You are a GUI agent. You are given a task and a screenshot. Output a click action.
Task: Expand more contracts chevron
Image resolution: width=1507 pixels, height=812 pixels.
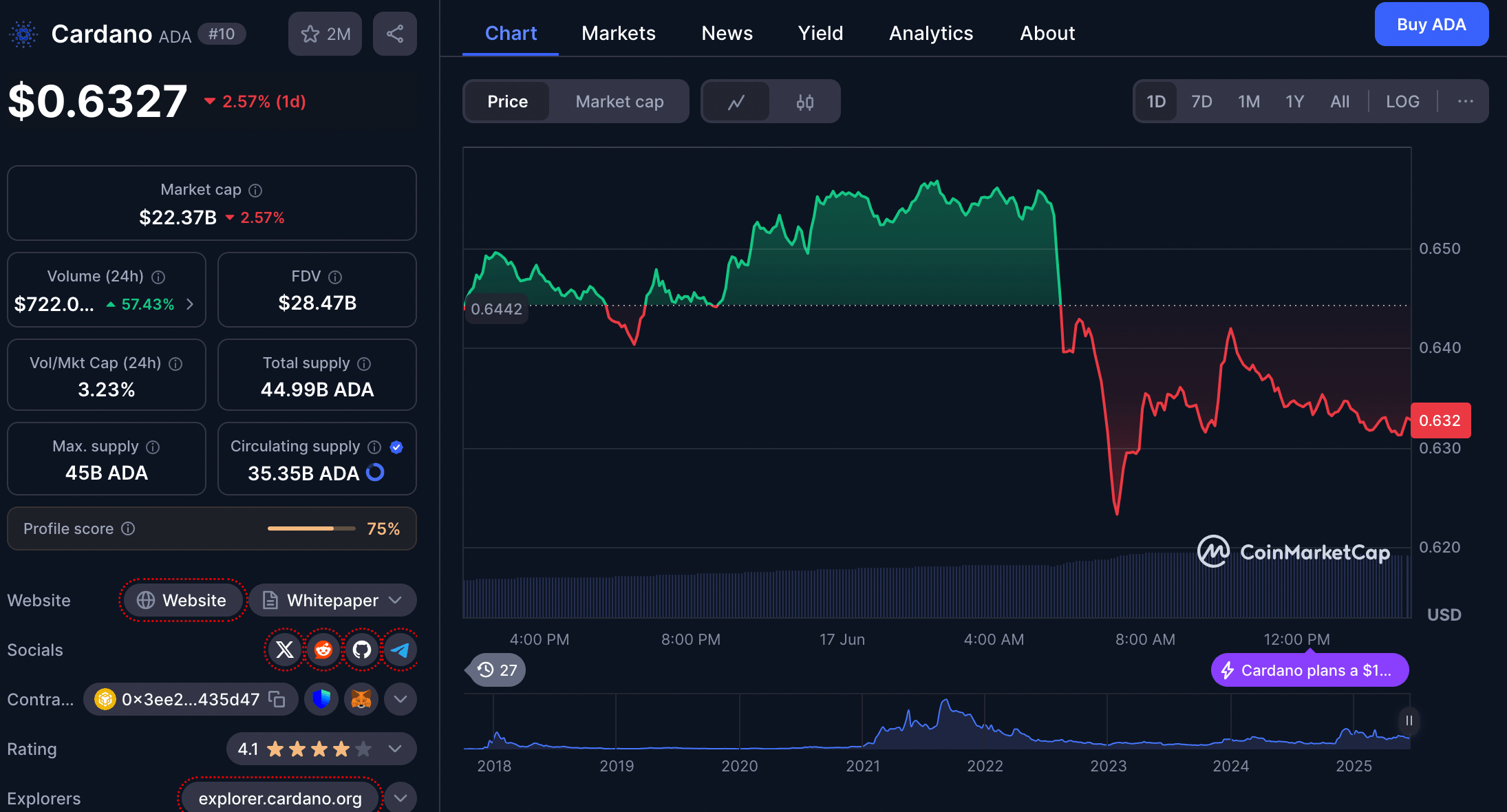pyautogui.click(x=400, y=699)
